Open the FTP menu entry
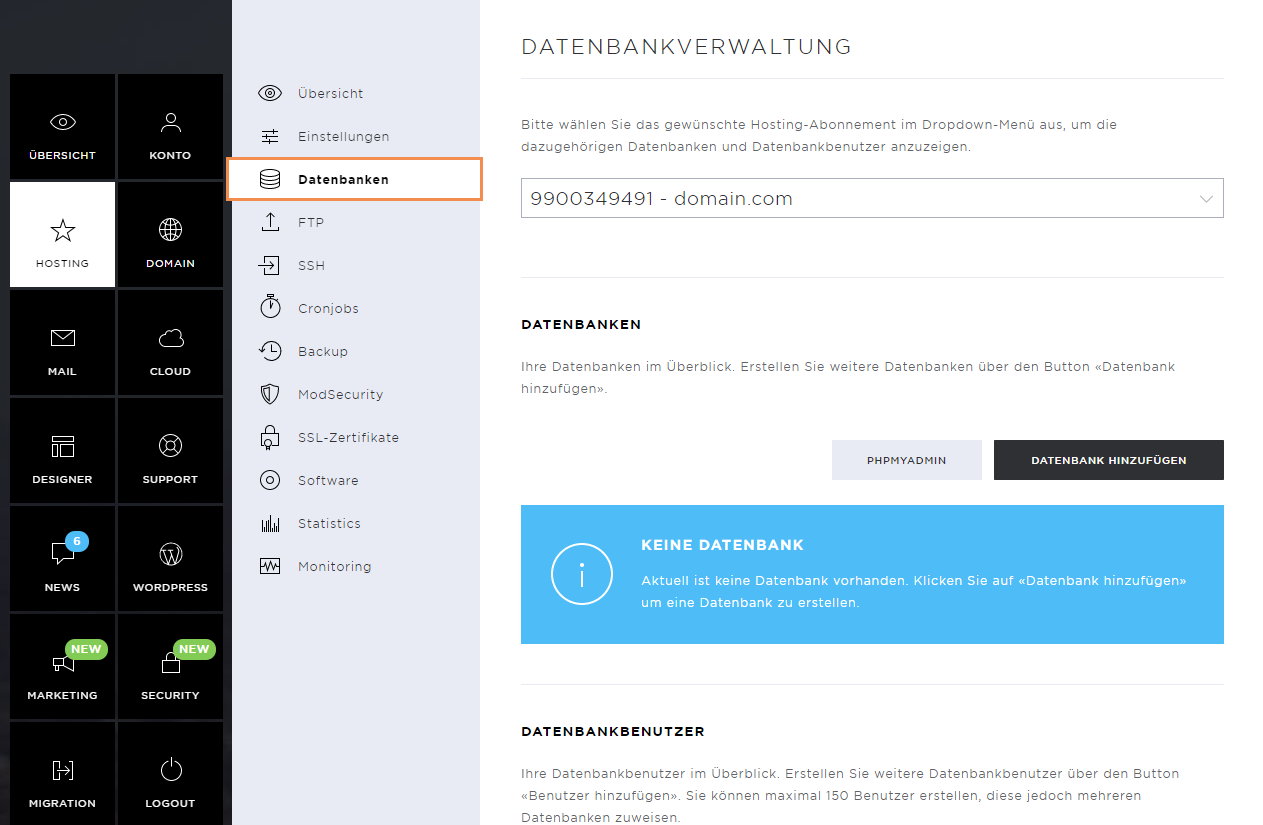Viewport: 1263px width, 825px height. pyautogui.click(x=311, y=222)
